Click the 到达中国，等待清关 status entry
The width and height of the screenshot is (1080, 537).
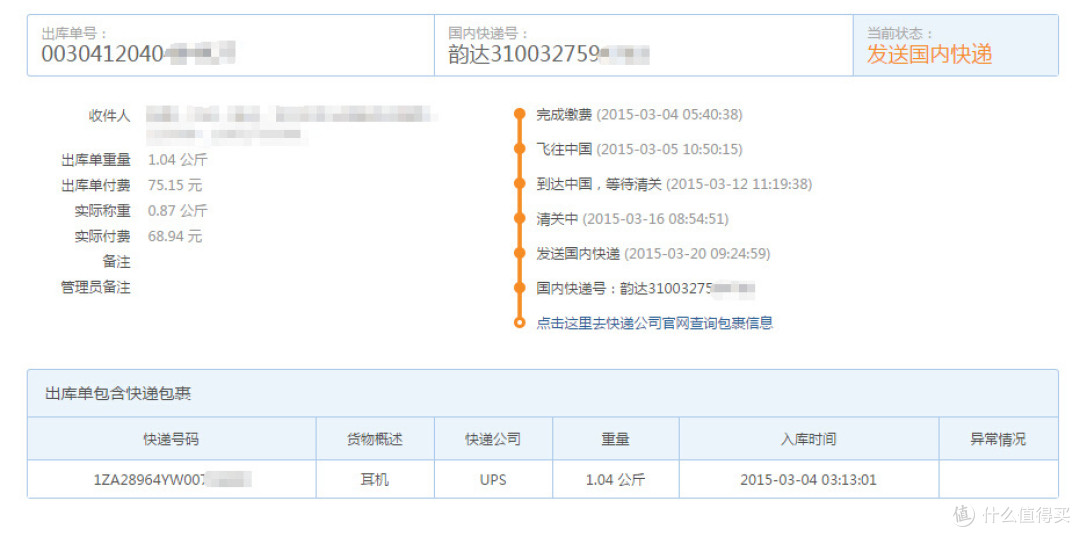click(x=674, y=184)
